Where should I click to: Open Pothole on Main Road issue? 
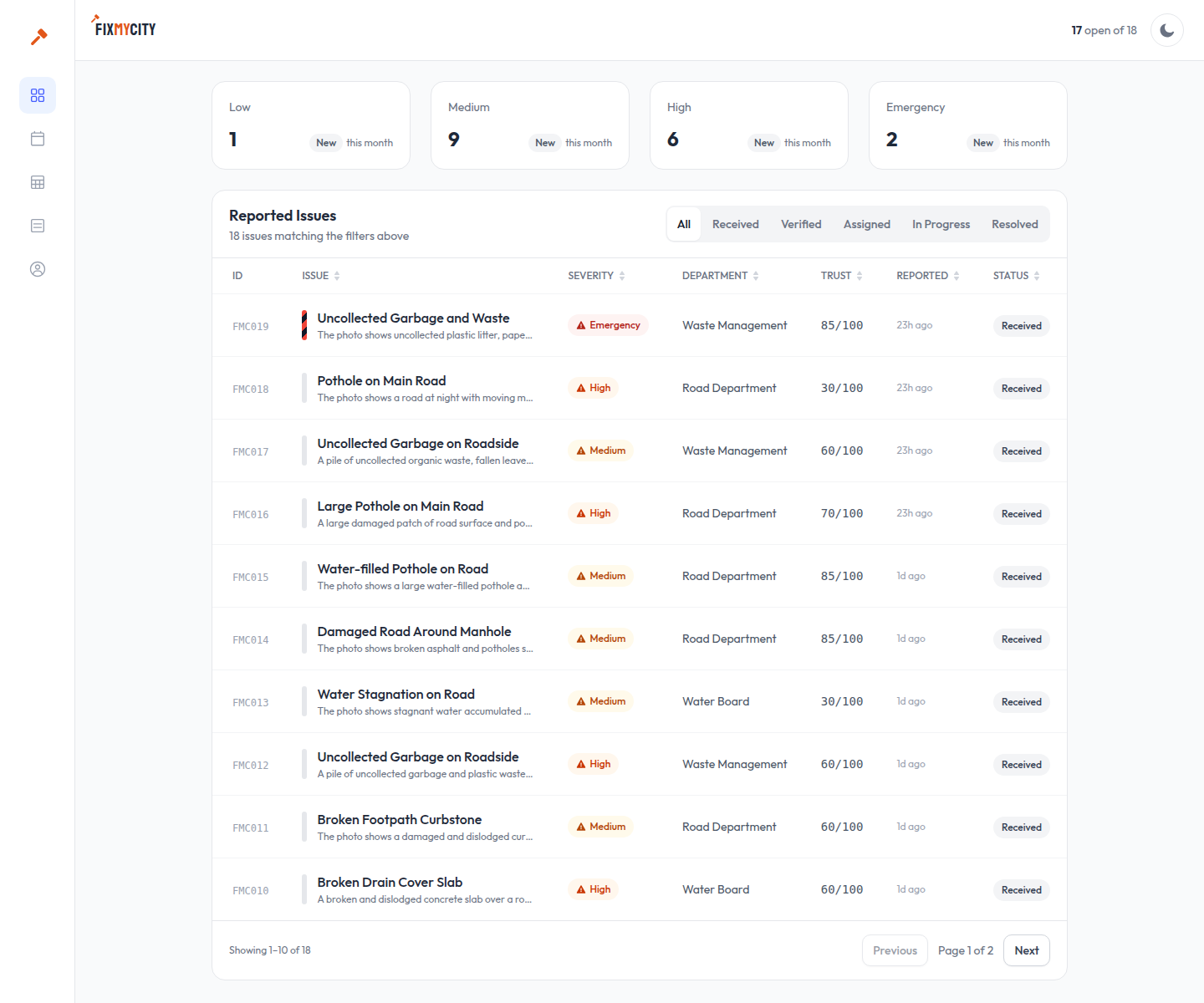tap(381, 381)
